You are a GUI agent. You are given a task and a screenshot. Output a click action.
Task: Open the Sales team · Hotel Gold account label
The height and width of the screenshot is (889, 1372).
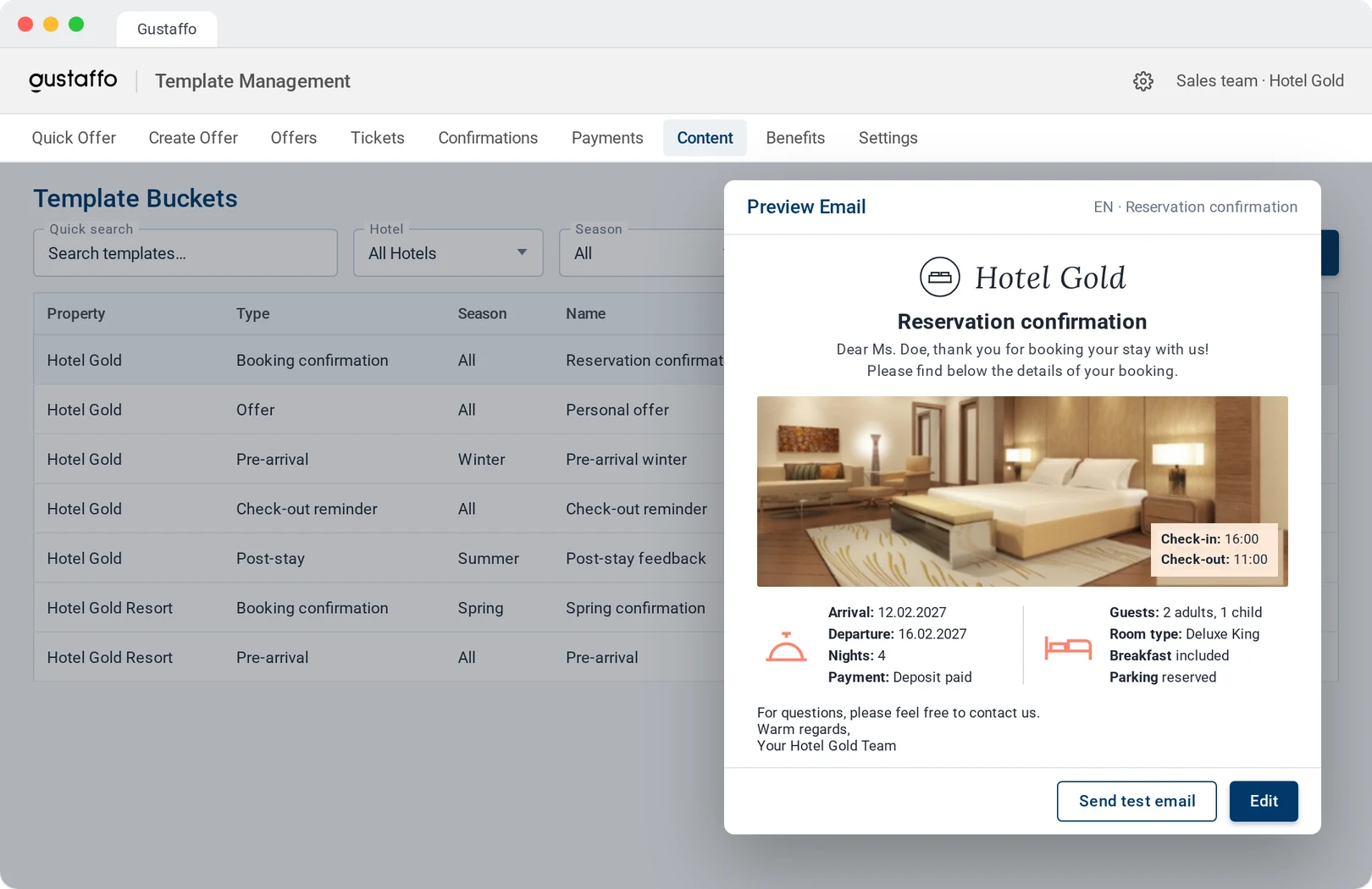[x=1259, y=81]
